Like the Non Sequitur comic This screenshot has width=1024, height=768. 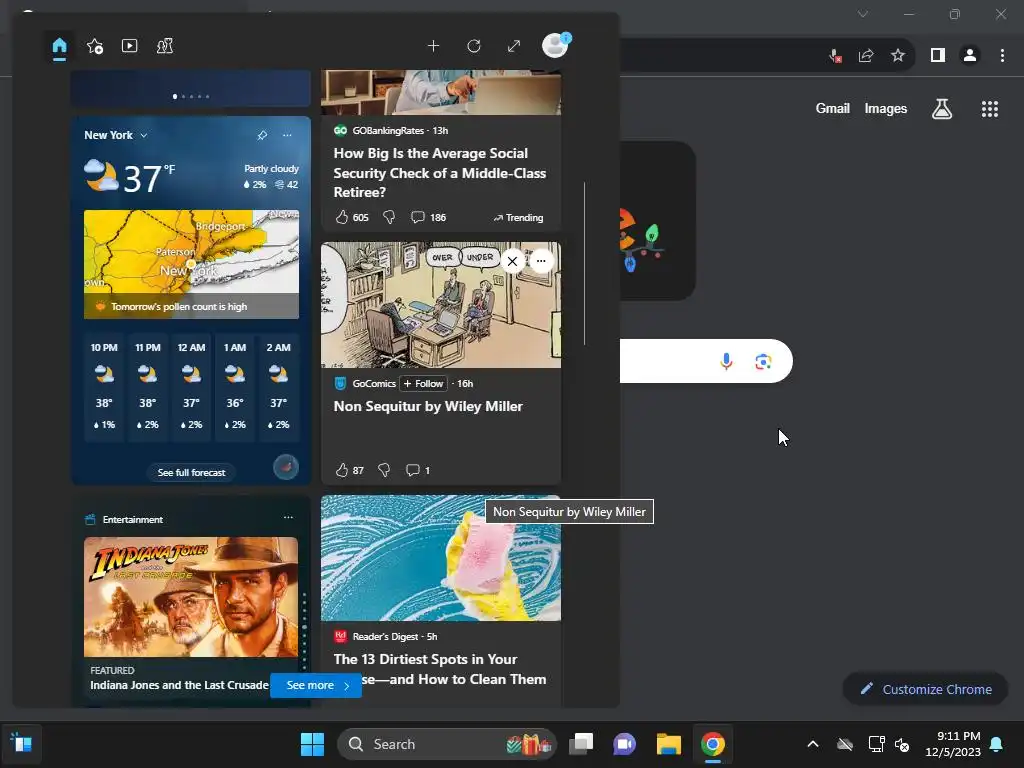(342, 470)
